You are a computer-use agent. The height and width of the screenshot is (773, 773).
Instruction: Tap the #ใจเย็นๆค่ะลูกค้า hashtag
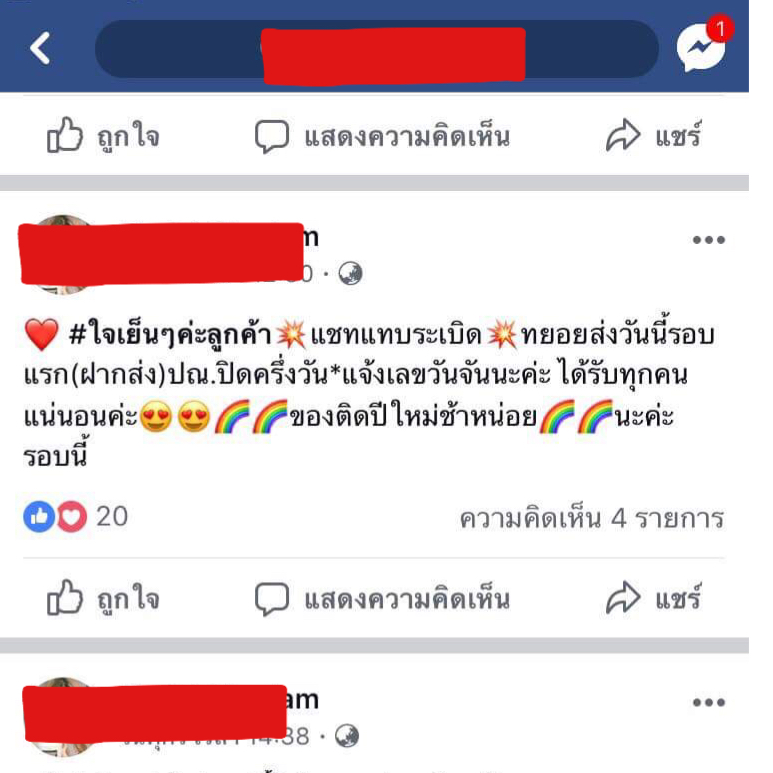(x=170, y=335)
